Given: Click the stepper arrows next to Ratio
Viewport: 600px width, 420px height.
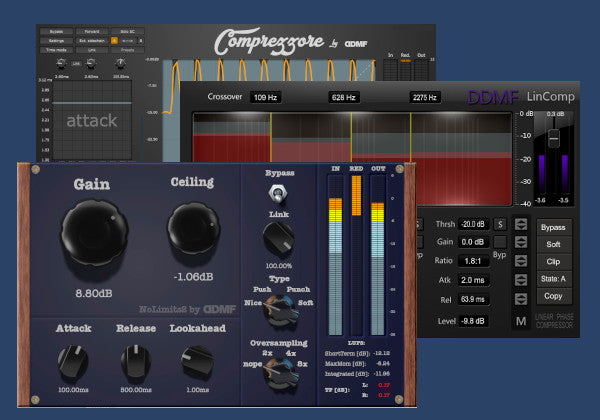Looking at the screenshot, I should 521,261.
